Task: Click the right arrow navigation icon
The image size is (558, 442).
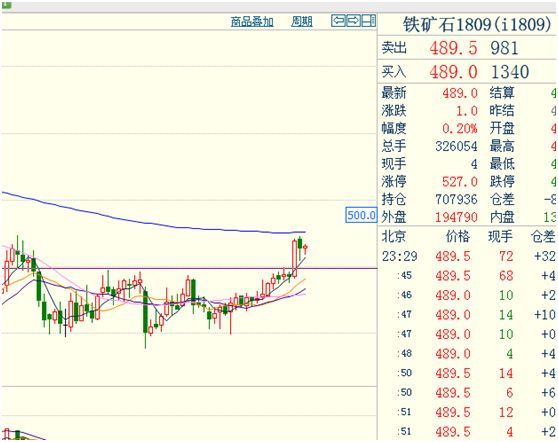Action: [353, 21]
